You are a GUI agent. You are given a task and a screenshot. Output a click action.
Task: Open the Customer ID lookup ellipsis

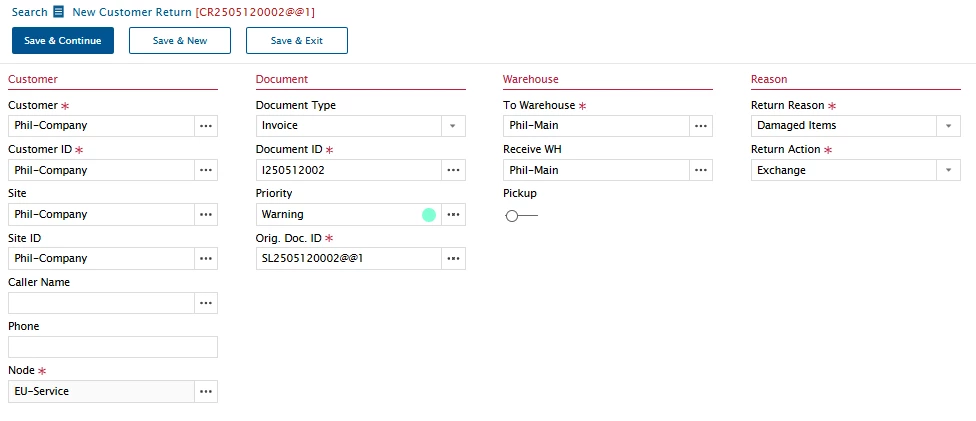(x=206, y=170)
